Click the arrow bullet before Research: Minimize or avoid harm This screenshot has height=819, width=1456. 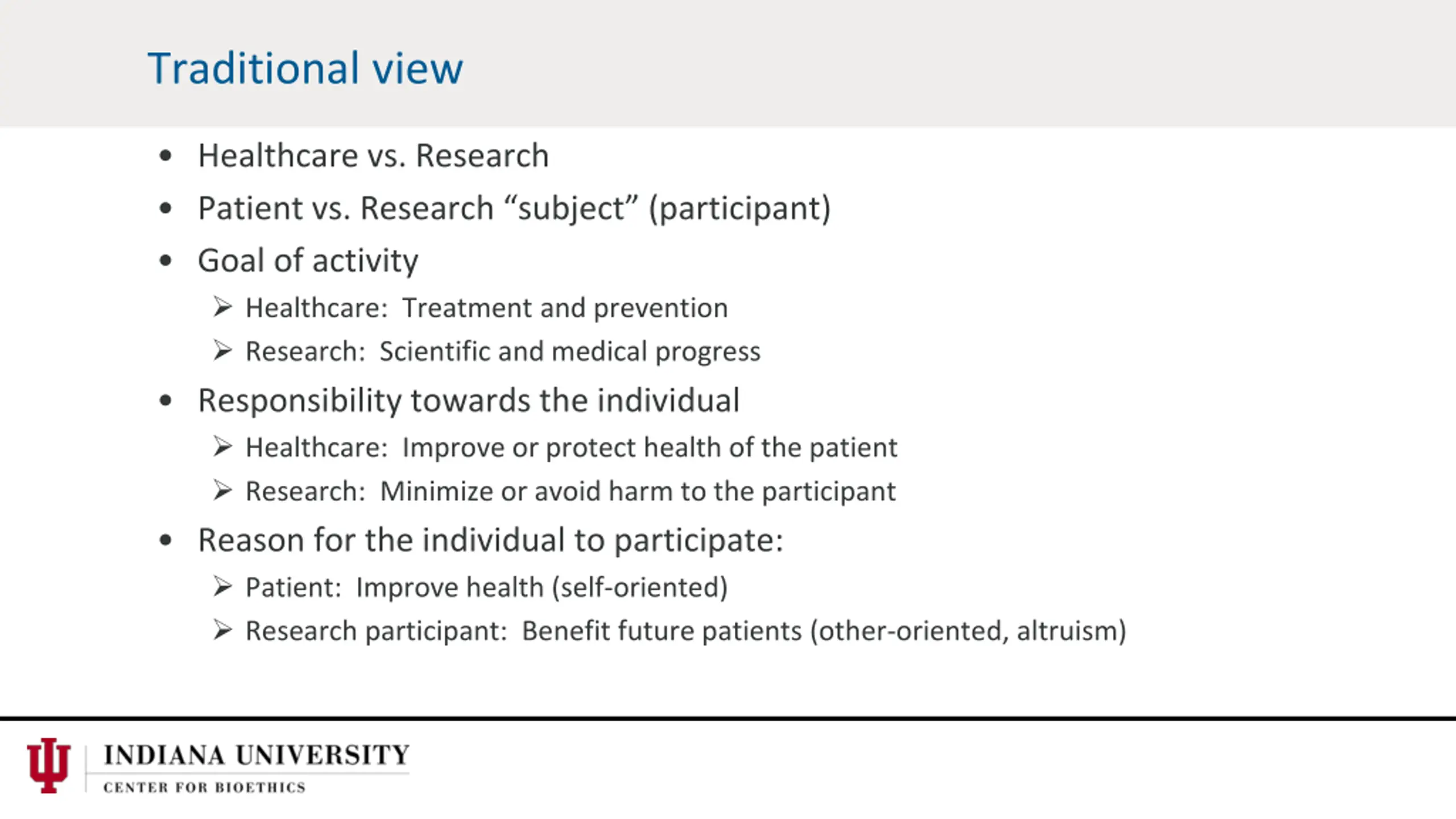[x=222, y=491]
